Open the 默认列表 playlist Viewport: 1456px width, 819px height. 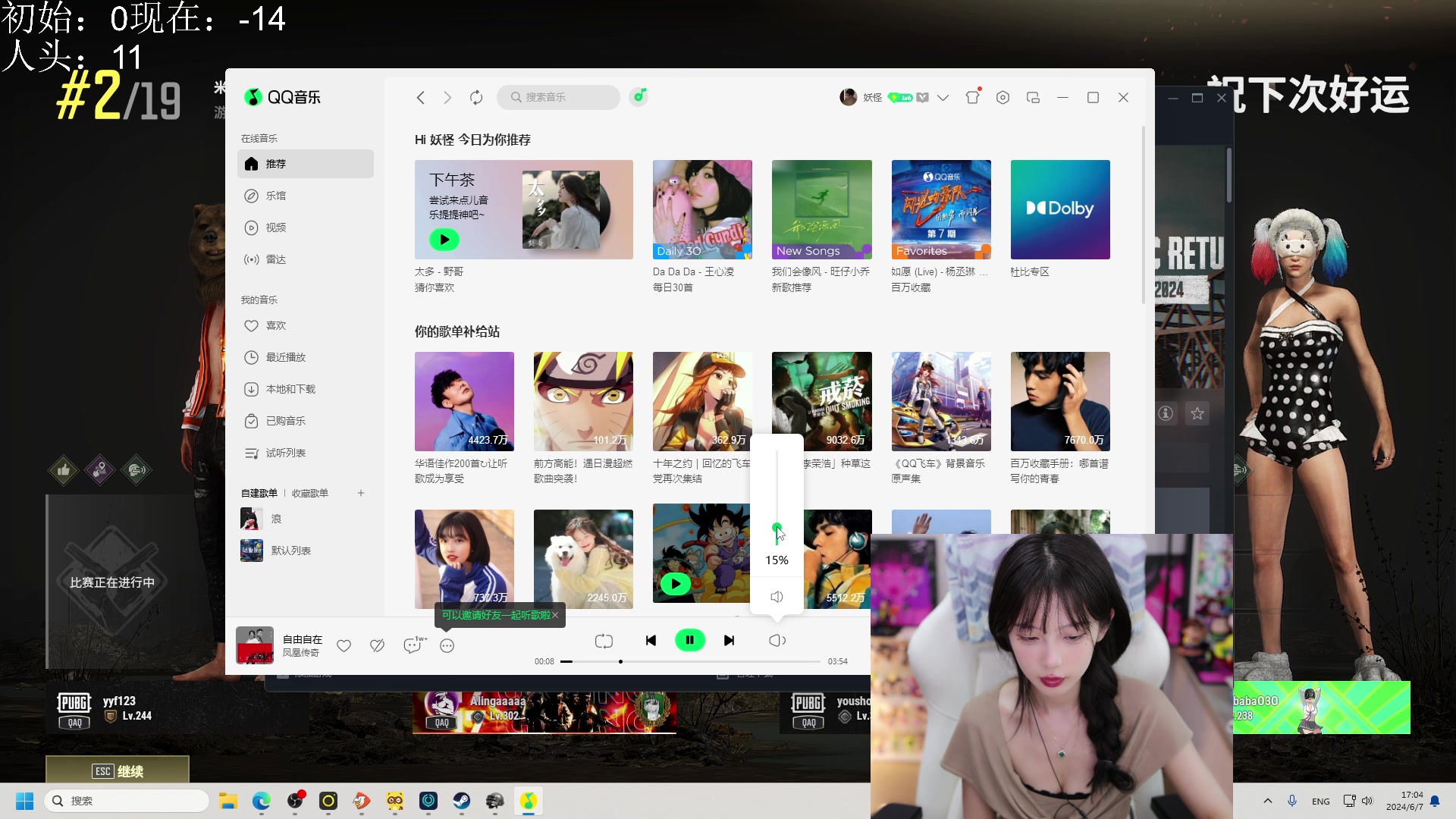click(x=306, y=551)
